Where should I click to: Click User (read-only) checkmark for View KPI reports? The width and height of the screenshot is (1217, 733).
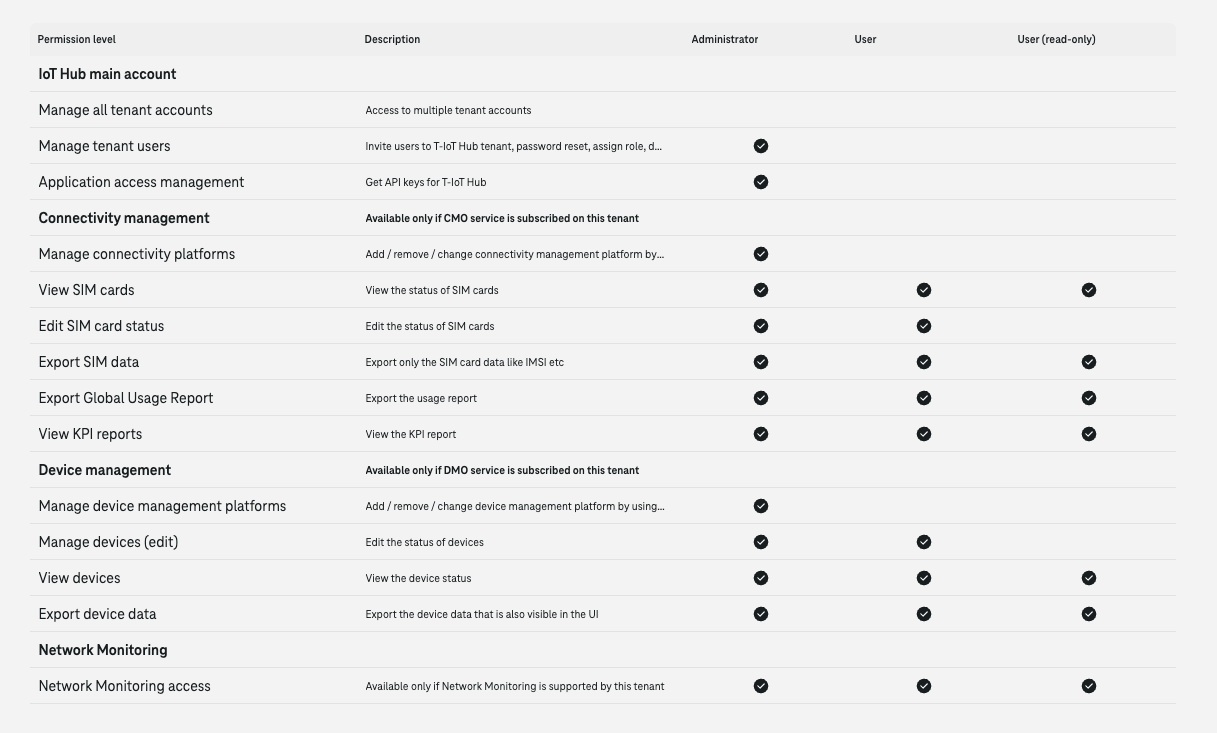tap(1089, 434)
